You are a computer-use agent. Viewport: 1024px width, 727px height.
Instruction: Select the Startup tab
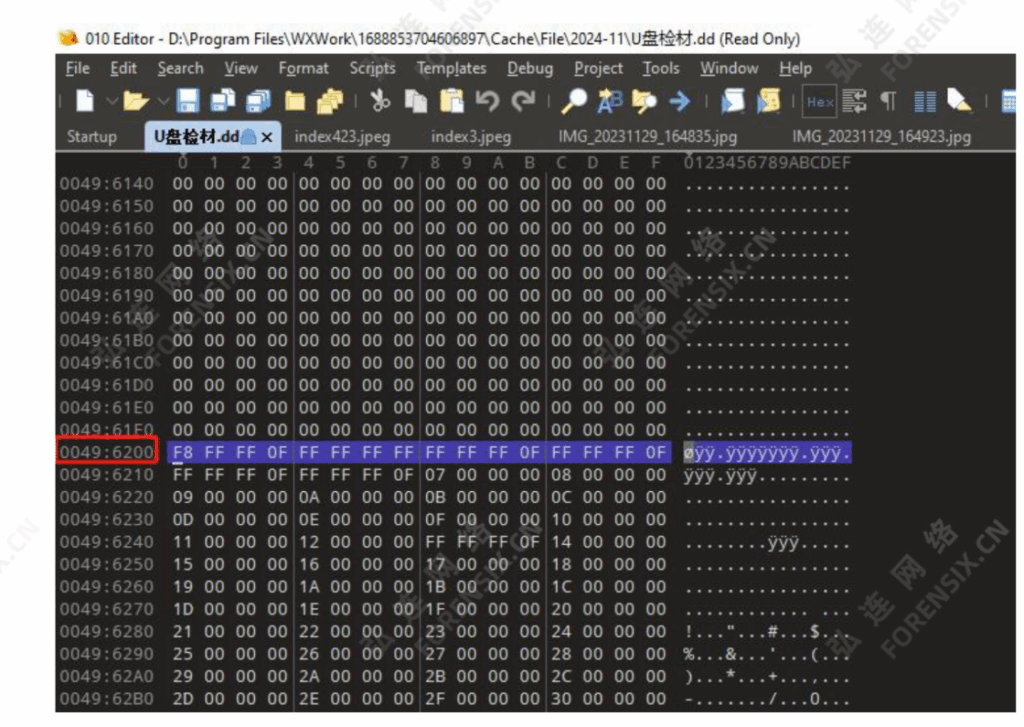tap(91, 136)
